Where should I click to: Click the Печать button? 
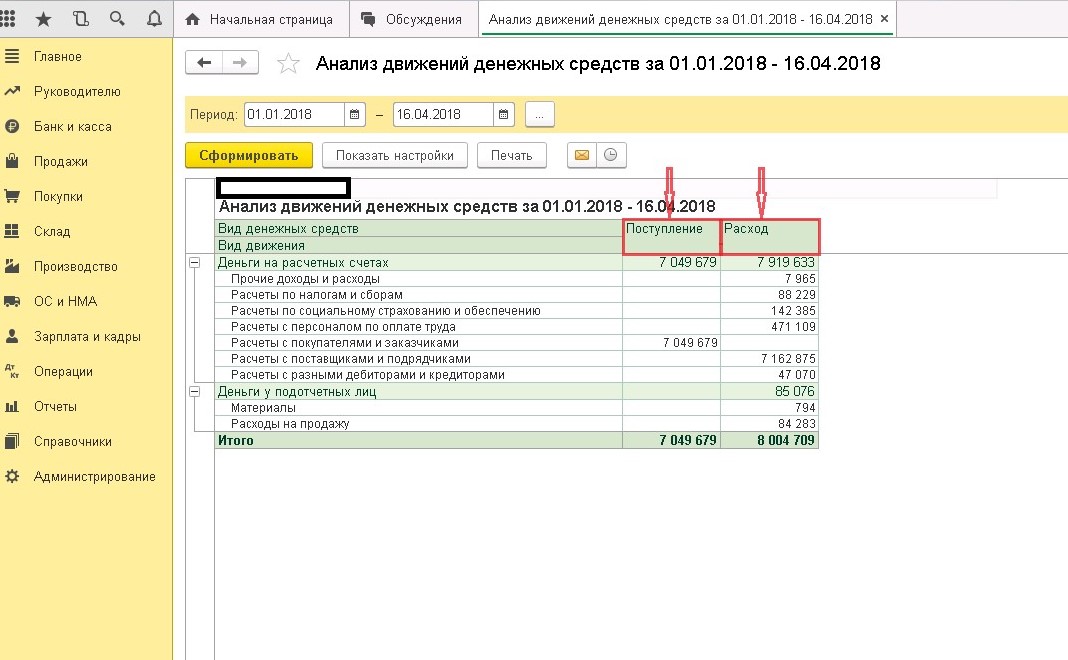(x=512, y=155)
